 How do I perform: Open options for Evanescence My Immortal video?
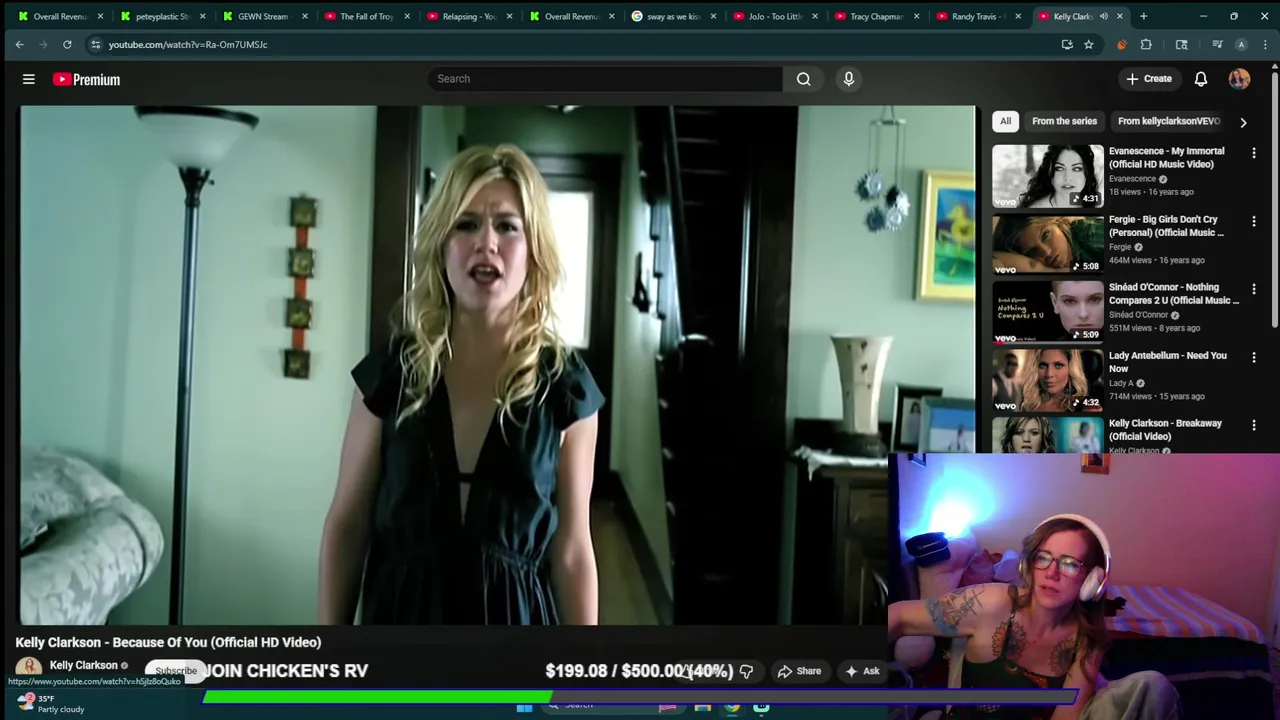point(1254,153)
